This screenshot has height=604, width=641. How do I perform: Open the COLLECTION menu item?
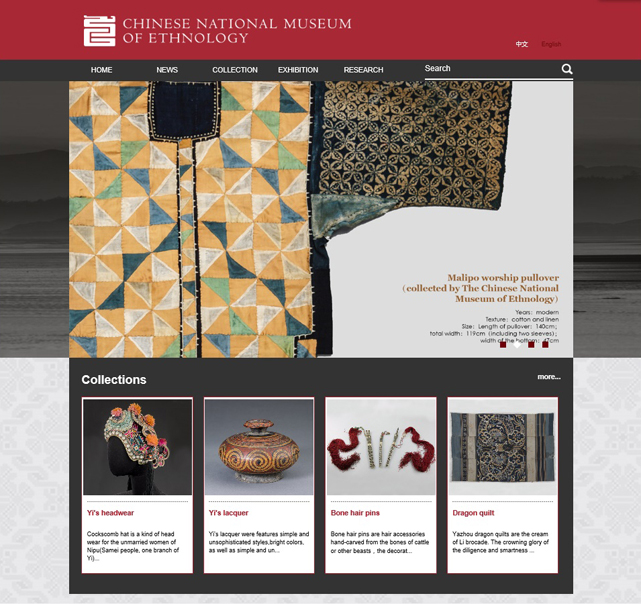coord(235,70)
